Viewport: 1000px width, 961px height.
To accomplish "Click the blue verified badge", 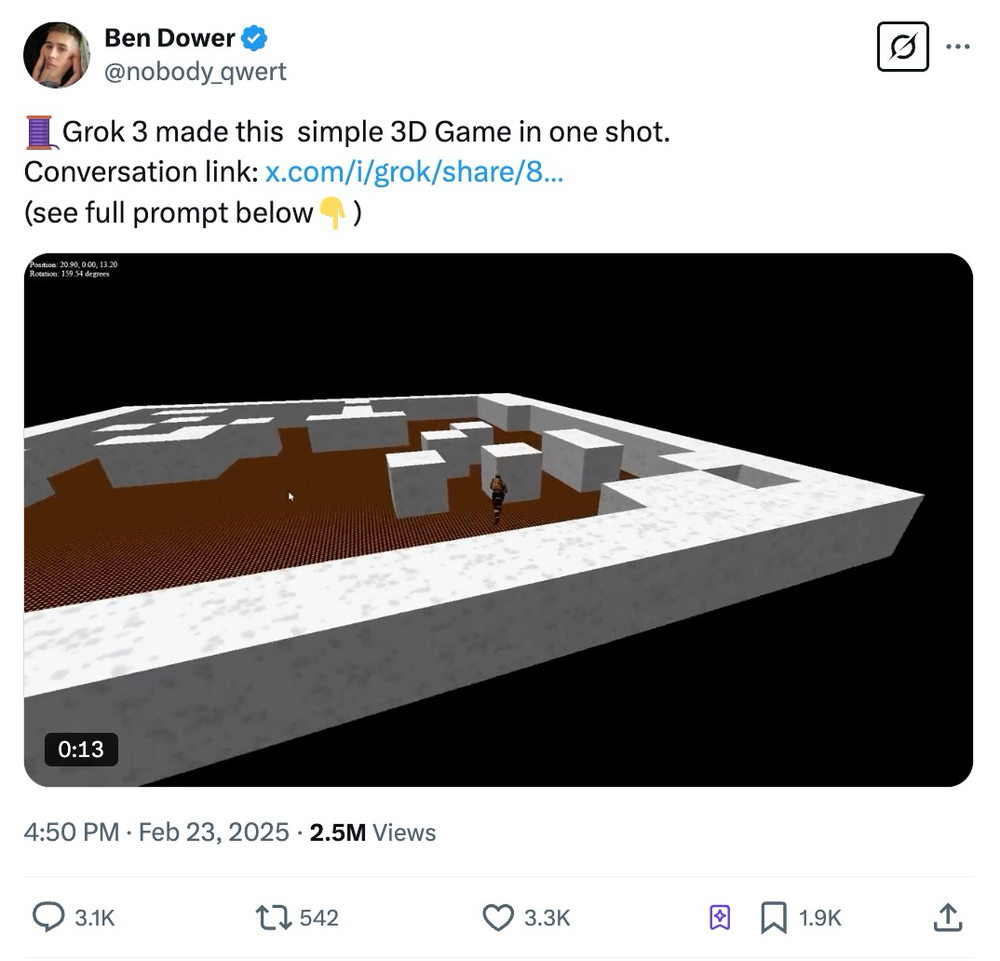I will tap(256, 39).
